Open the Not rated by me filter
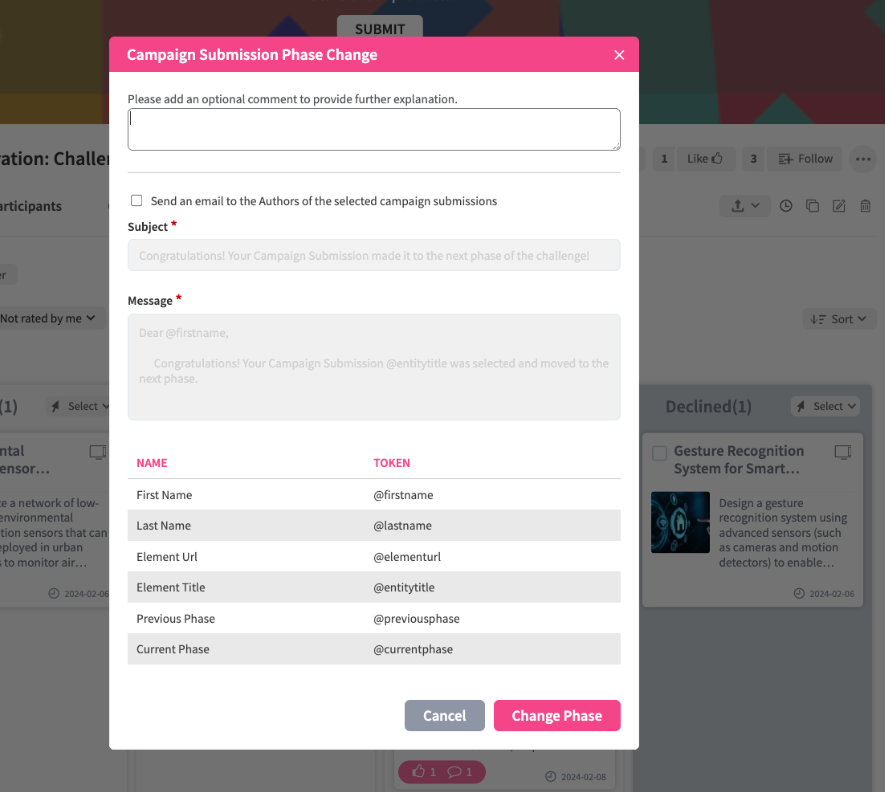Image resolution: width=885 pixels, height=792 pixels. [50, 318]
